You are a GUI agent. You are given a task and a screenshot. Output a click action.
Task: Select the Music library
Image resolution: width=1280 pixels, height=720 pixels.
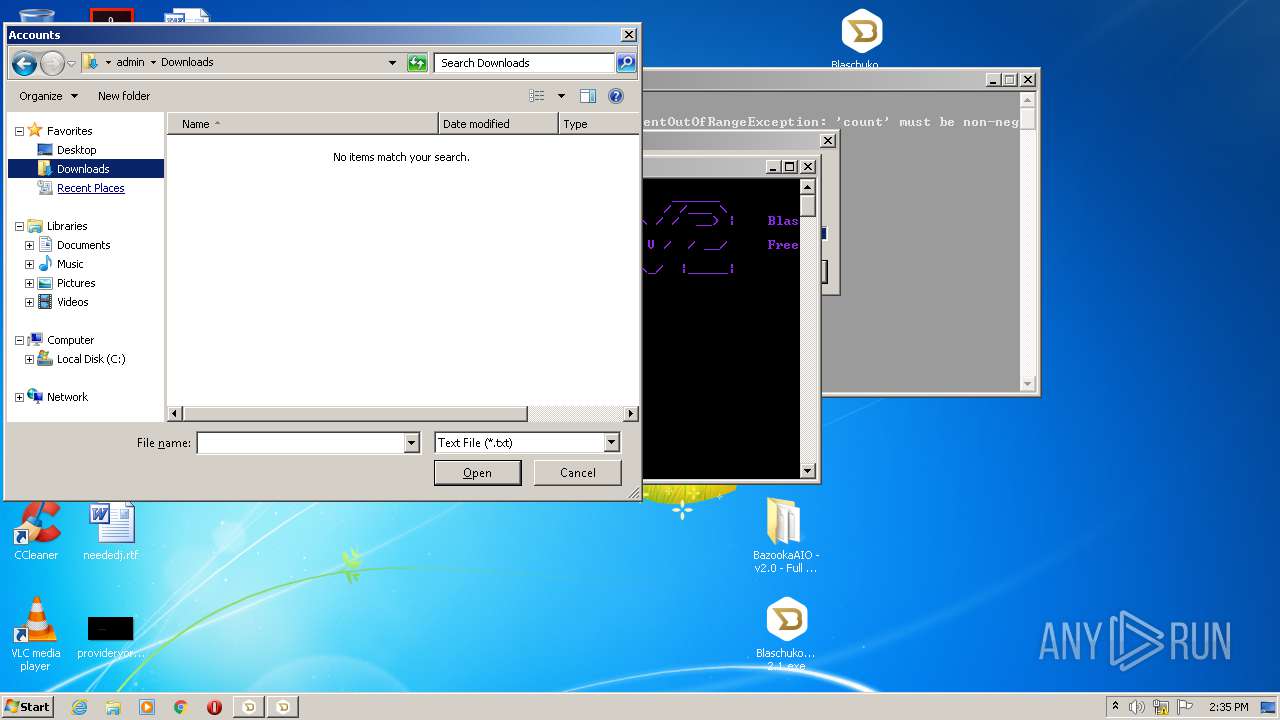tap(70, 264)
